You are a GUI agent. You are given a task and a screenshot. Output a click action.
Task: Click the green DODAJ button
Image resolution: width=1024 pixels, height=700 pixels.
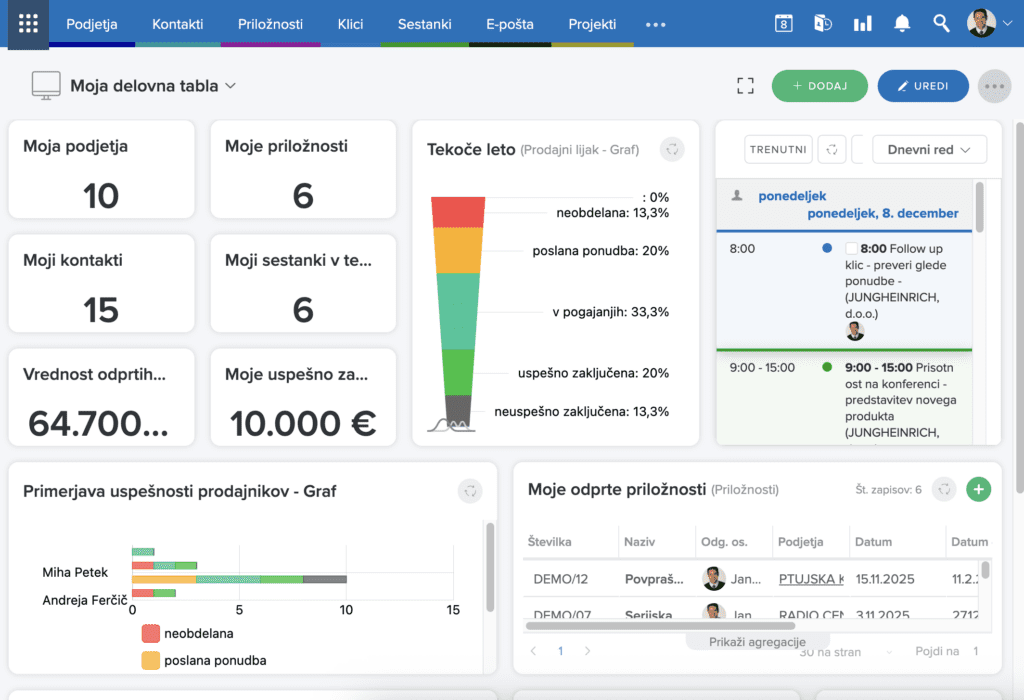pyautogui.click(x=819, y=86)
